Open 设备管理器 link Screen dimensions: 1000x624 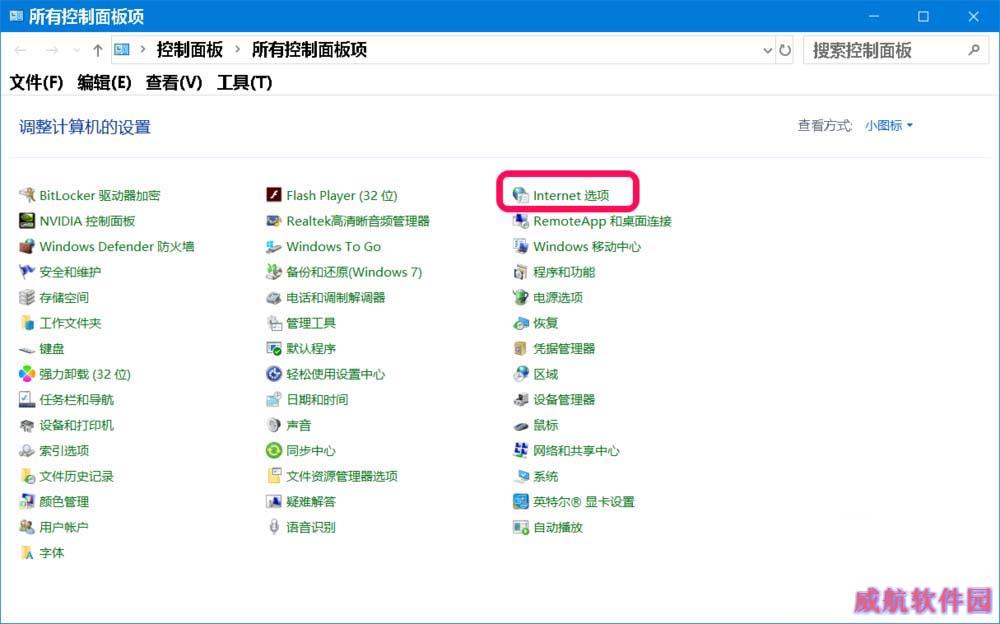(564, 399)
